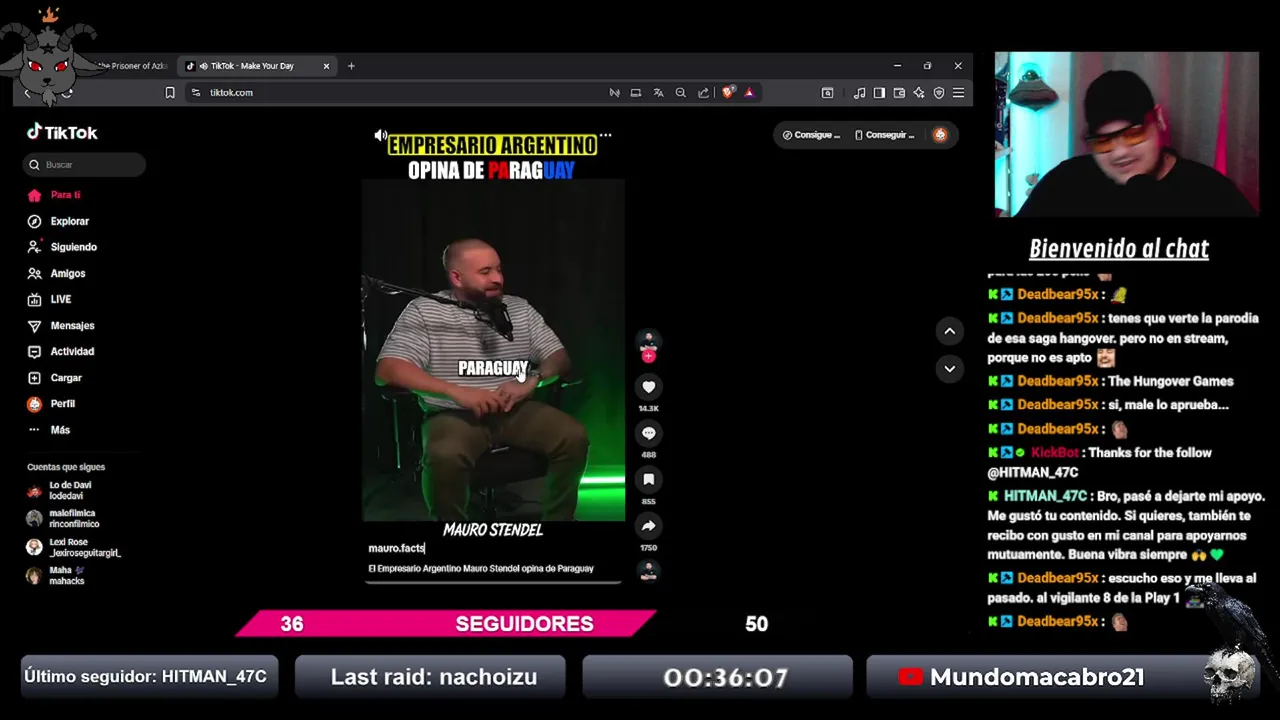
Task: Like the video with heart icon
Action: (648, 387)
